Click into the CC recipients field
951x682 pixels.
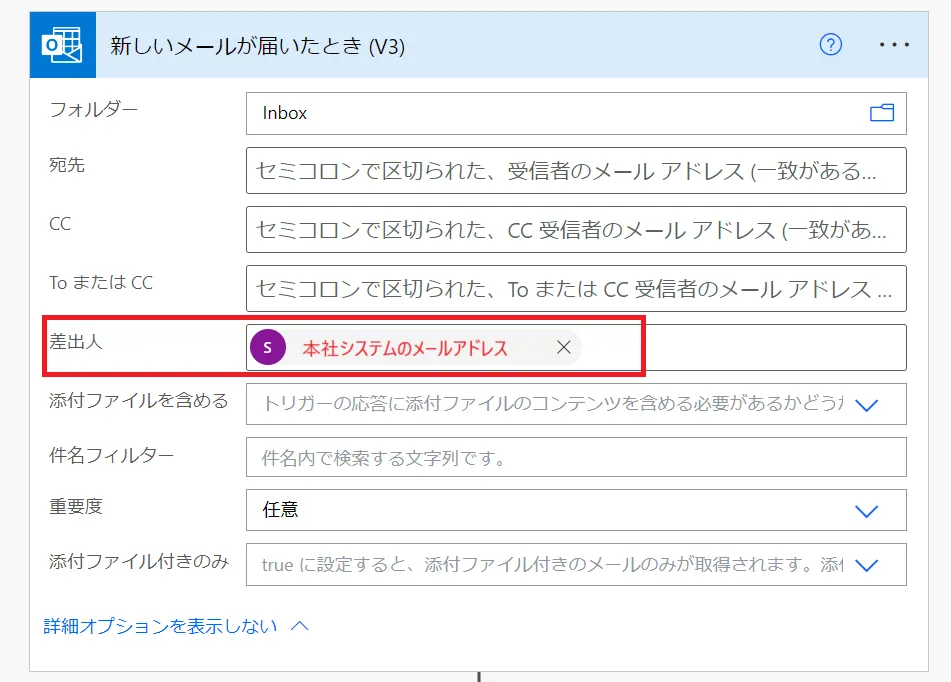click(x=575, y=230)
